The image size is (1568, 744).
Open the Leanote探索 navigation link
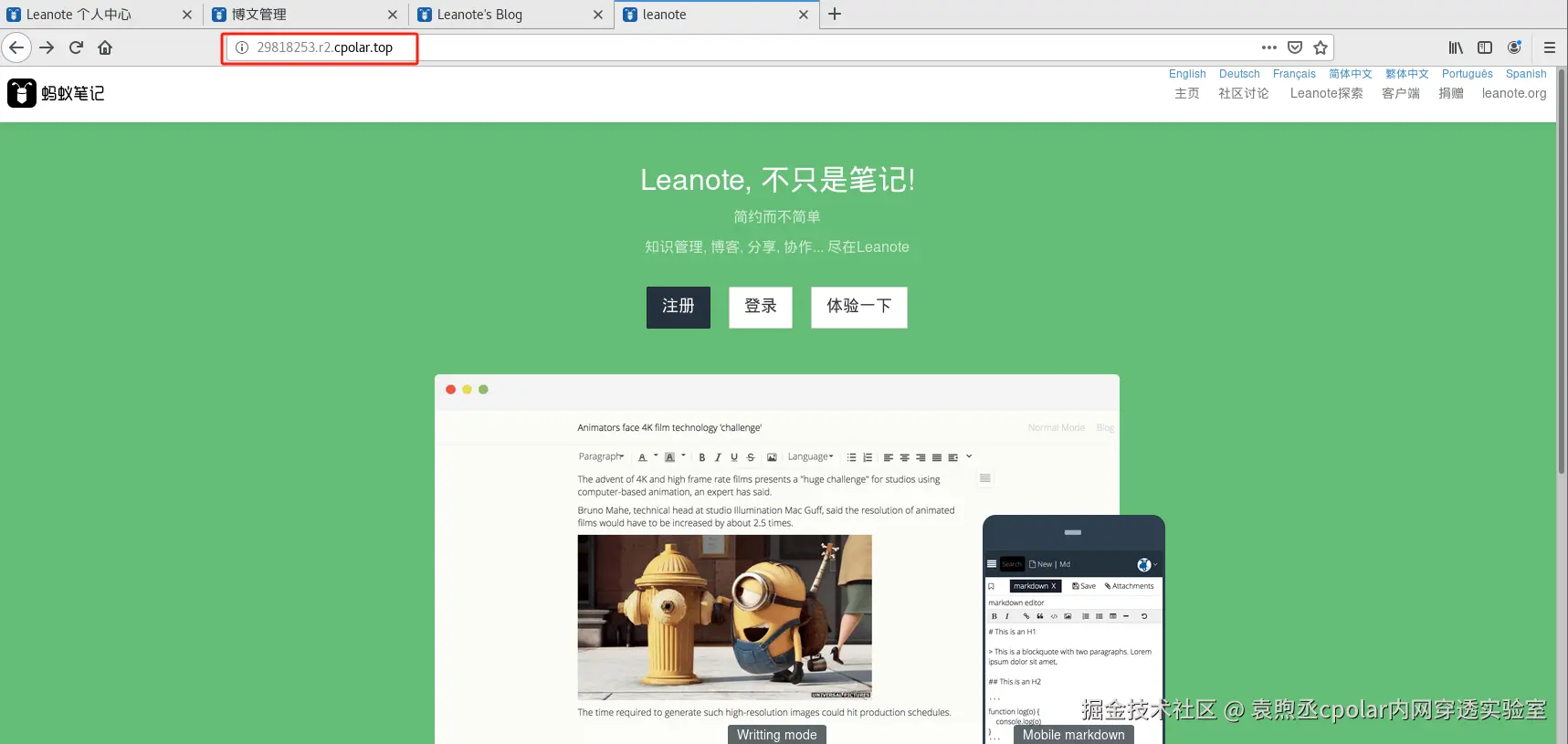1326,93
